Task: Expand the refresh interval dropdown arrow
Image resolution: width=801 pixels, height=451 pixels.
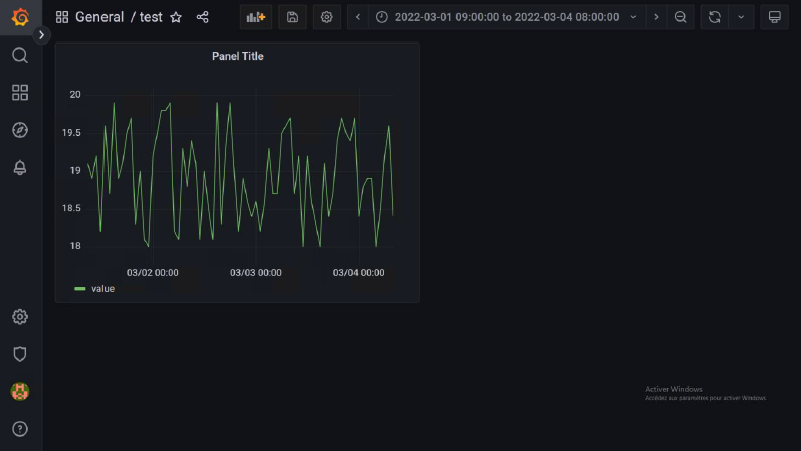Action: pos(741,17)
